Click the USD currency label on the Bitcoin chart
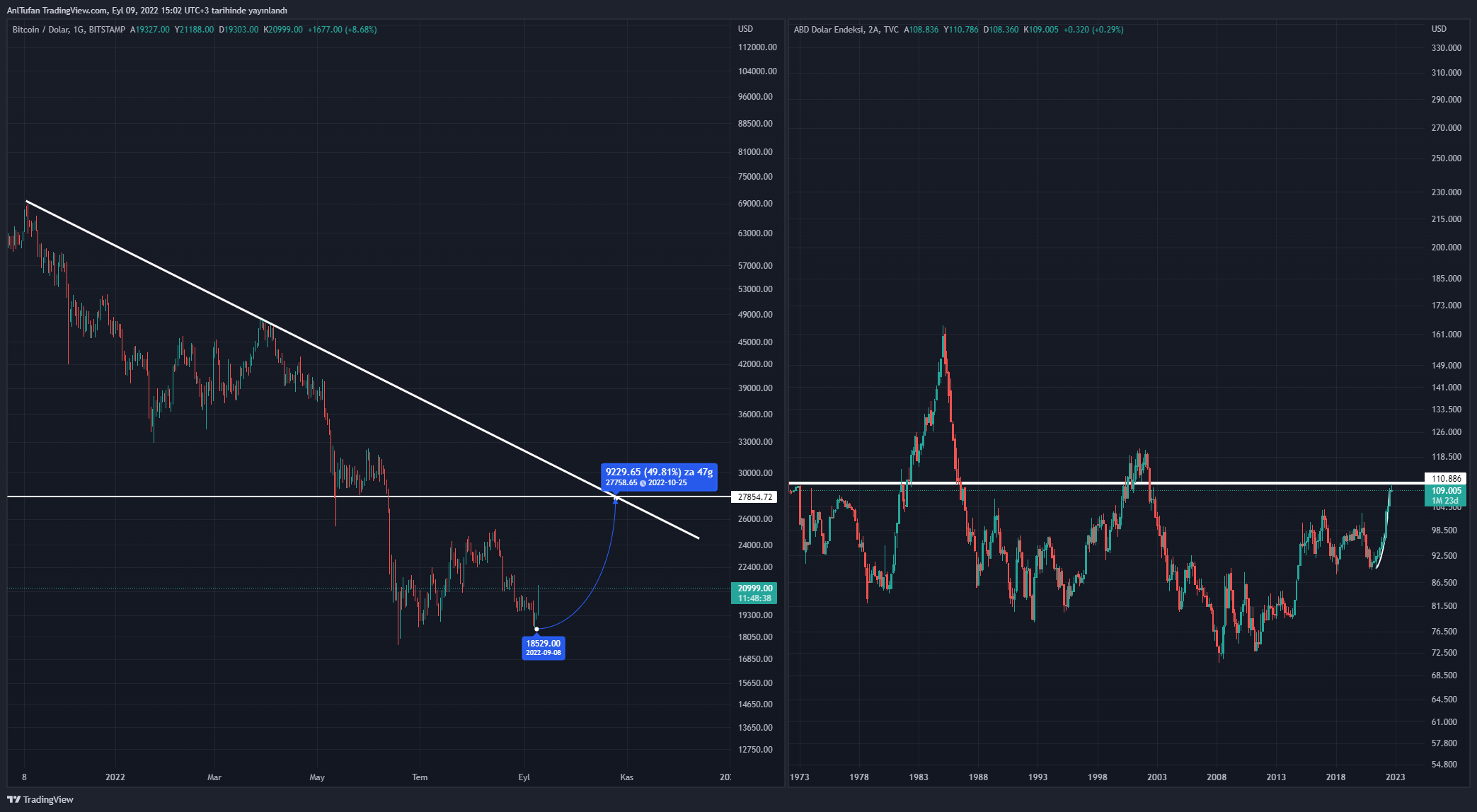The height and width of the screenshot is (812, 1477). 745,29
